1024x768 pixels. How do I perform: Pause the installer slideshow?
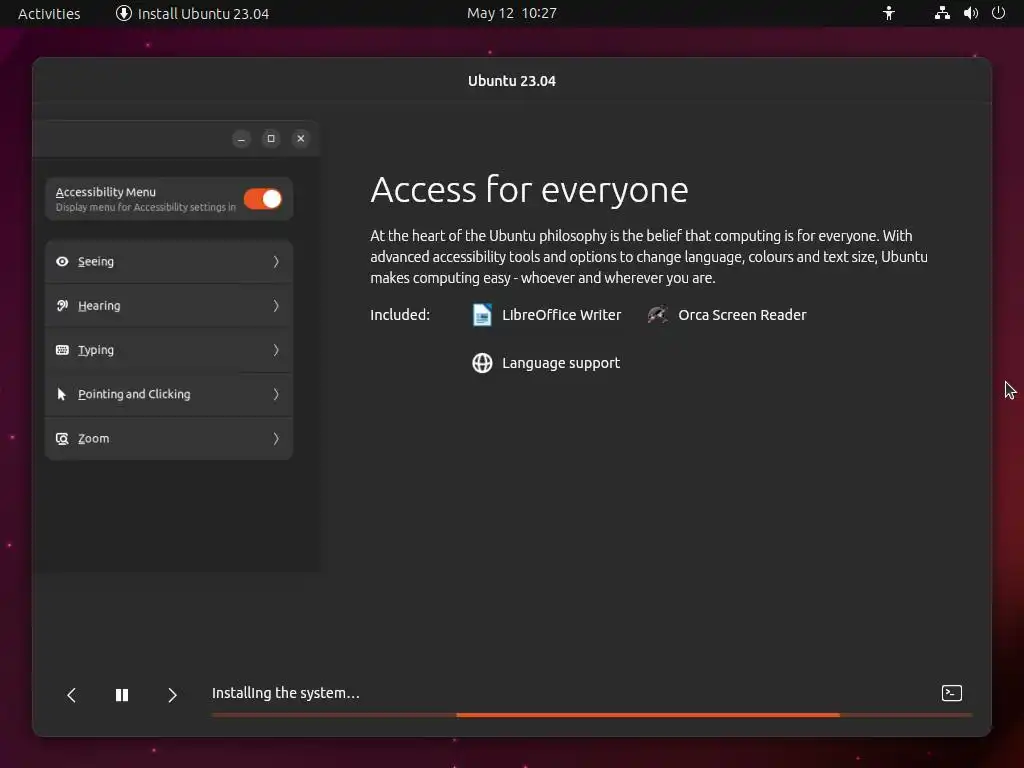(x=122, y=695)
